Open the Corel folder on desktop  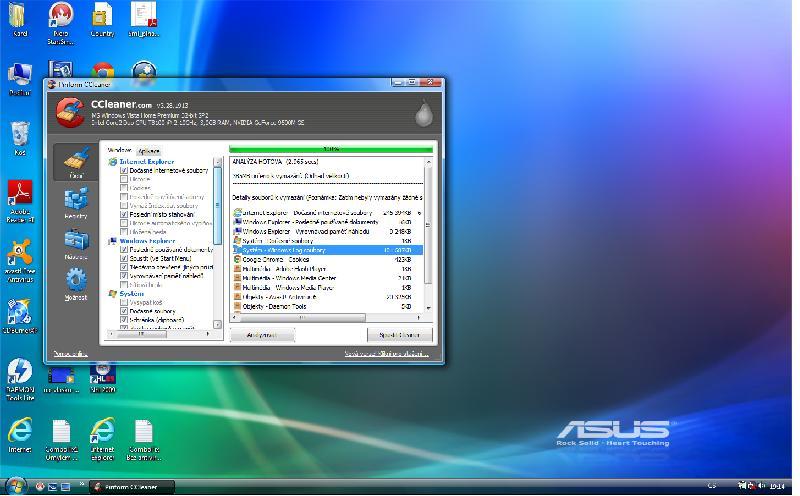point(19,20)
